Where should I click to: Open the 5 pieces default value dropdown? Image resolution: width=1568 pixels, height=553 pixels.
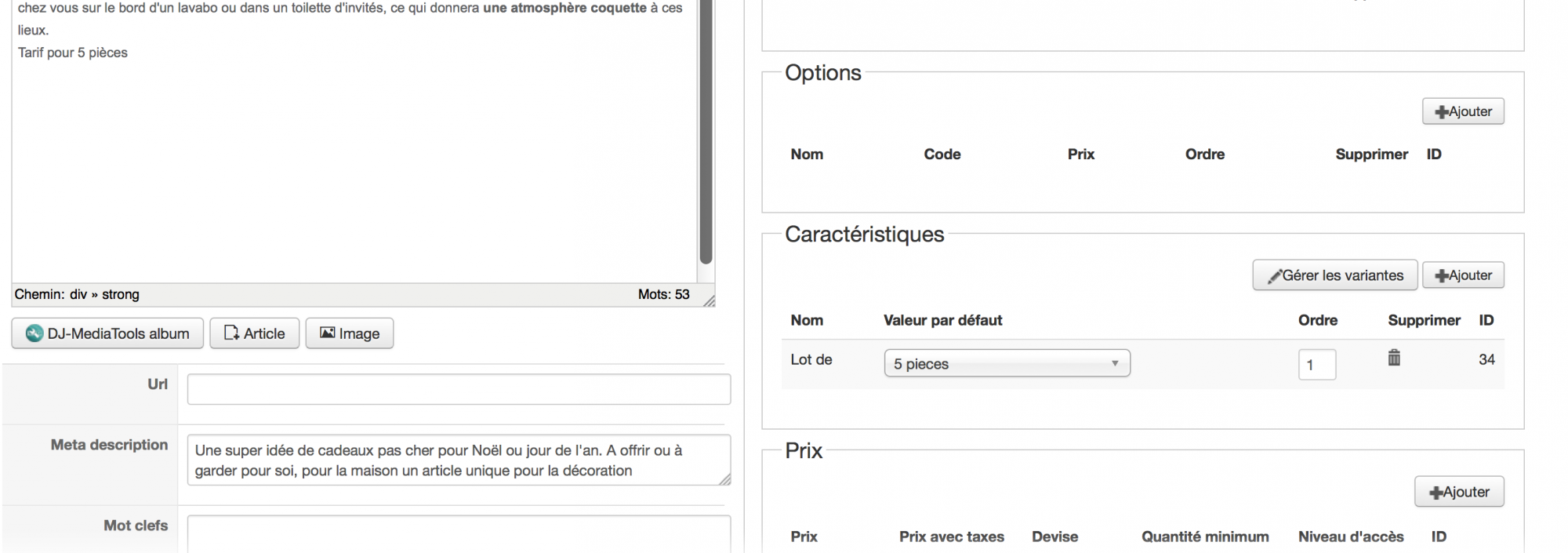(x=1007, y=363)
